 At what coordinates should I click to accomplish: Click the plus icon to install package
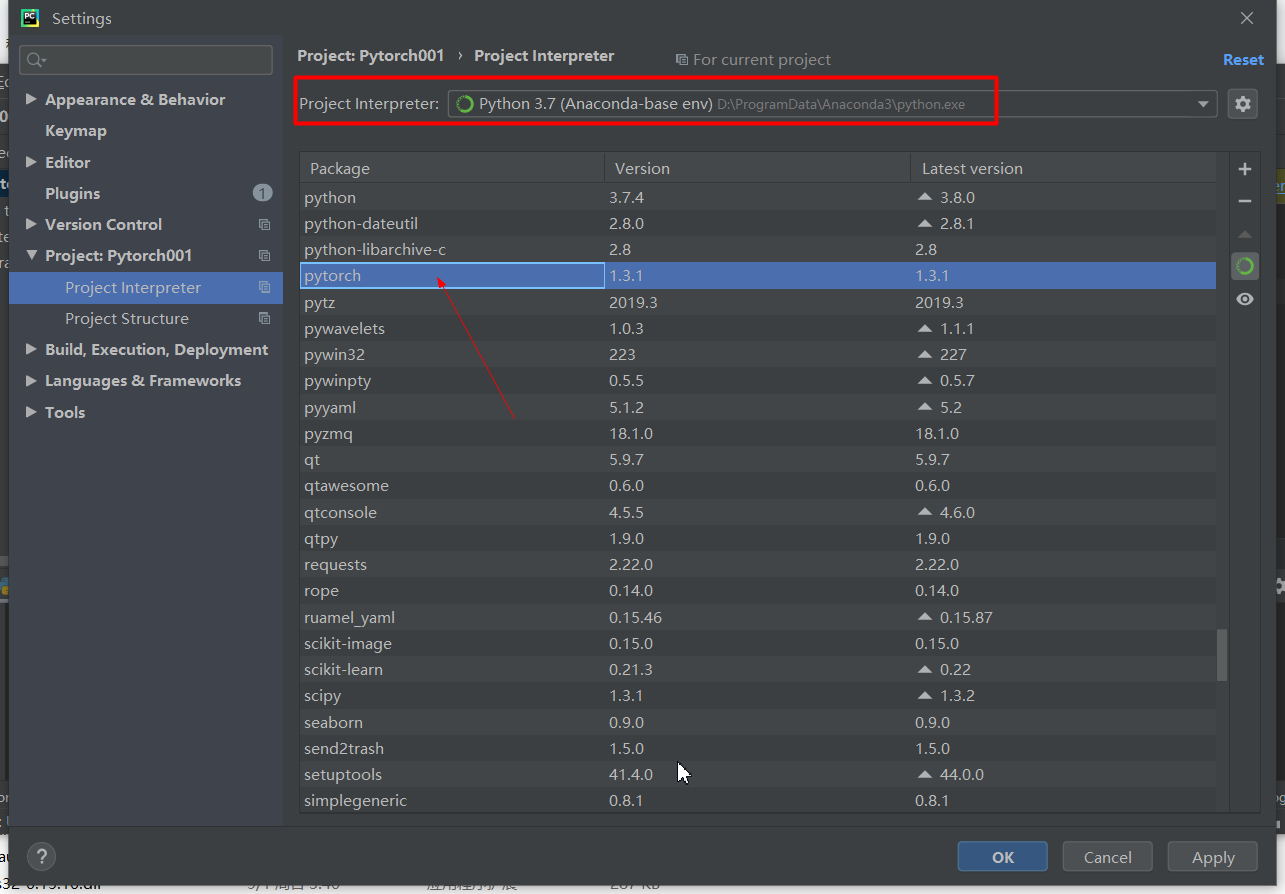coord(1245,169)
